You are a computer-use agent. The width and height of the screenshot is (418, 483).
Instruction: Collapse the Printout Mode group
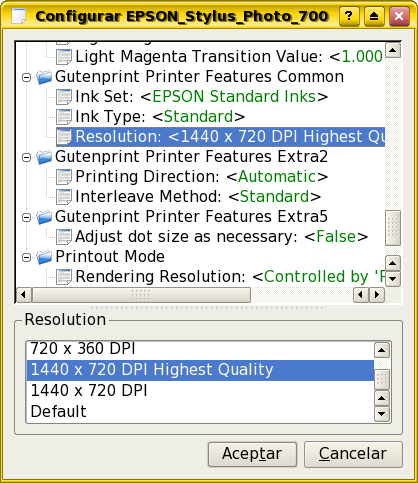[27, 257]
